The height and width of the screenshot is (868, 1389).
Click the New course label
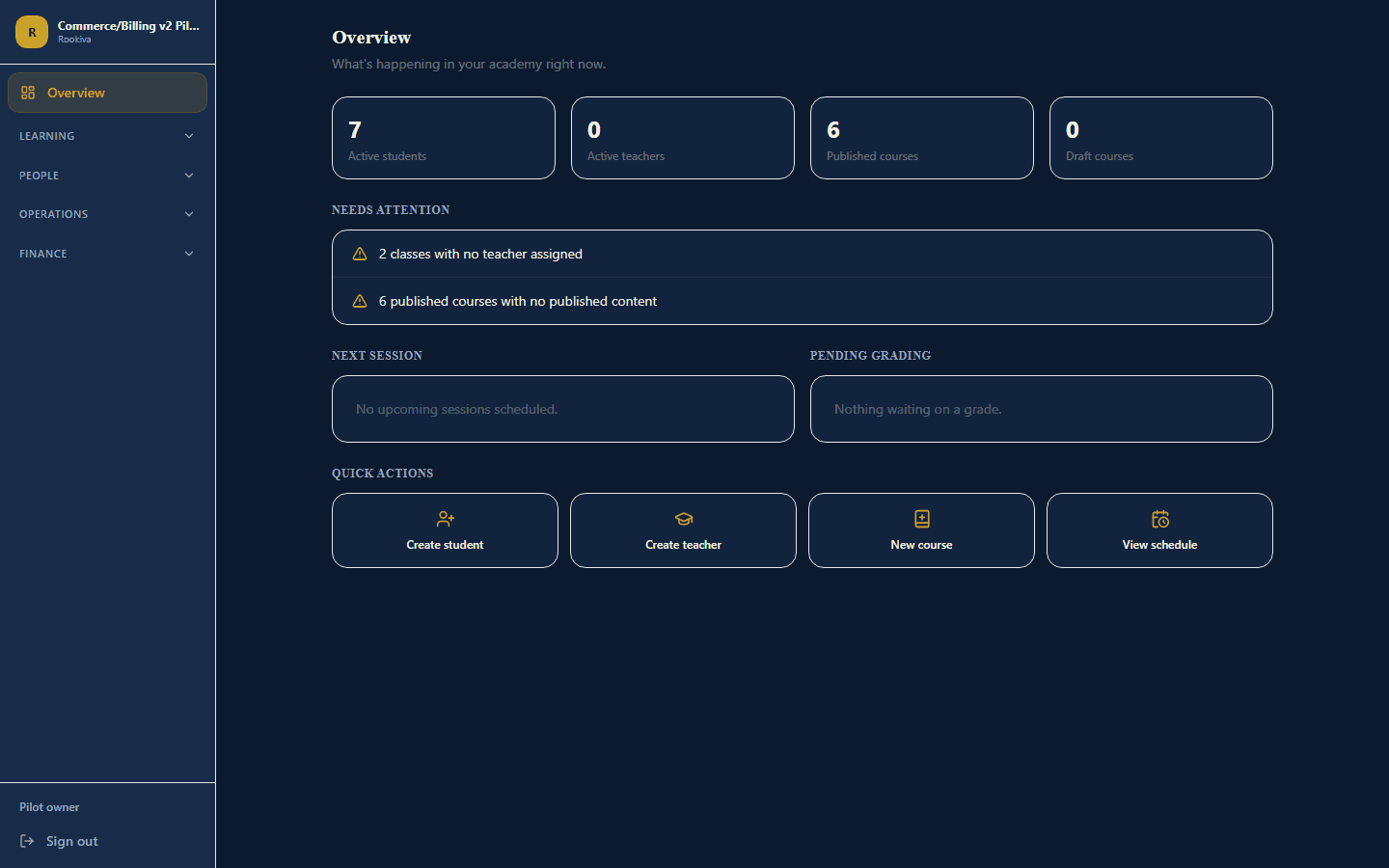point(921,545)
